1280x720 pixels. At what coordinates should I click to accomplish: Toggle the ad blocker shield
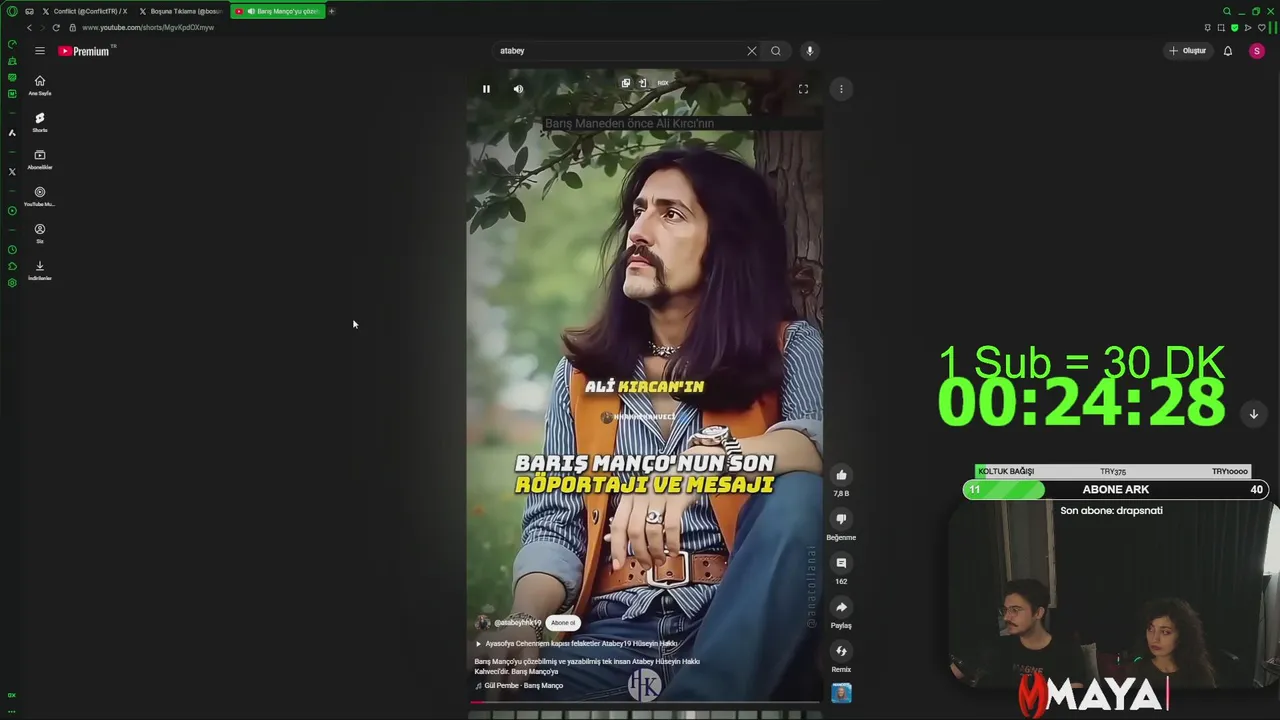click(x=1234, y=28)
